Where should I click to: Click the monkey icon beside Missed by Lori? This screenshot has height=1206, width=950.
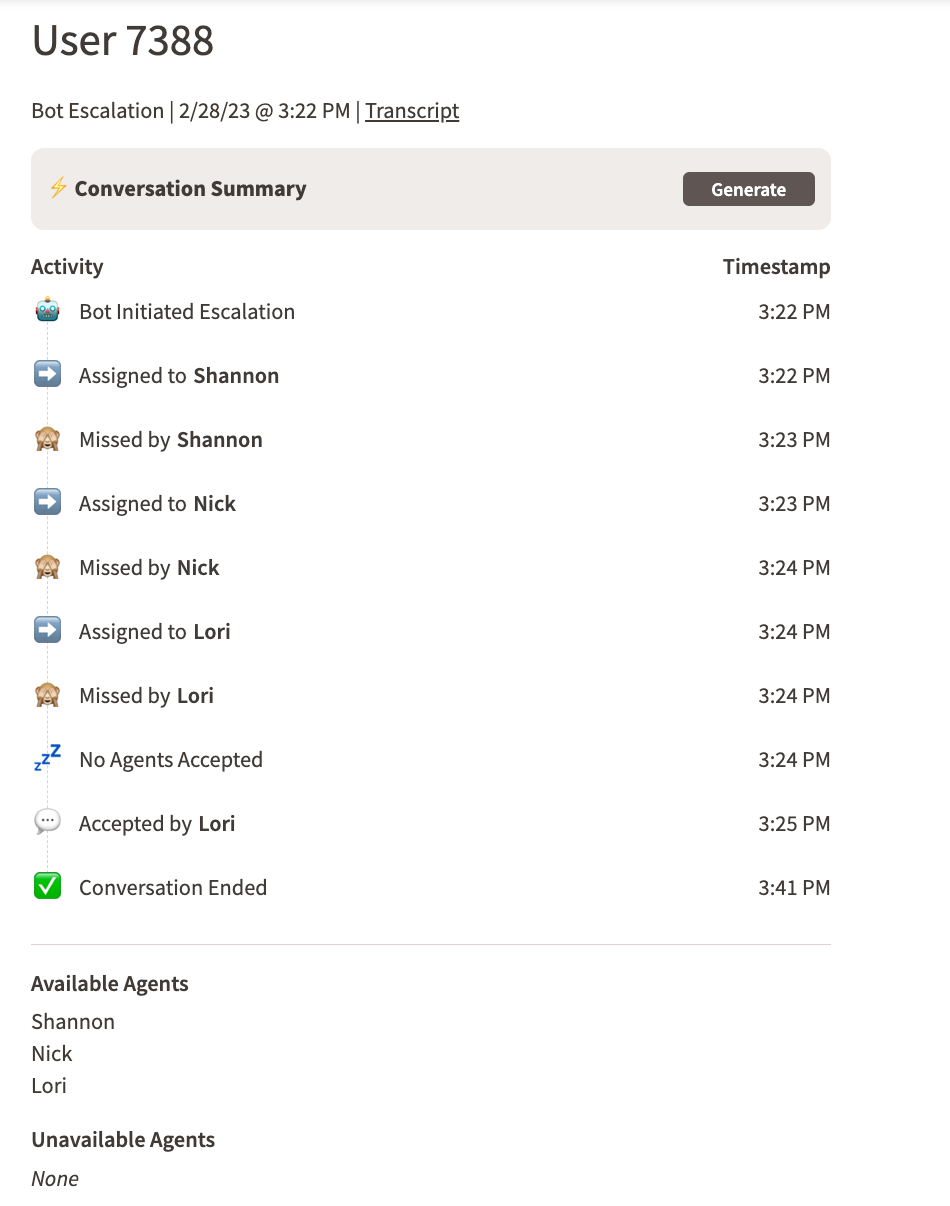point(47,696)
